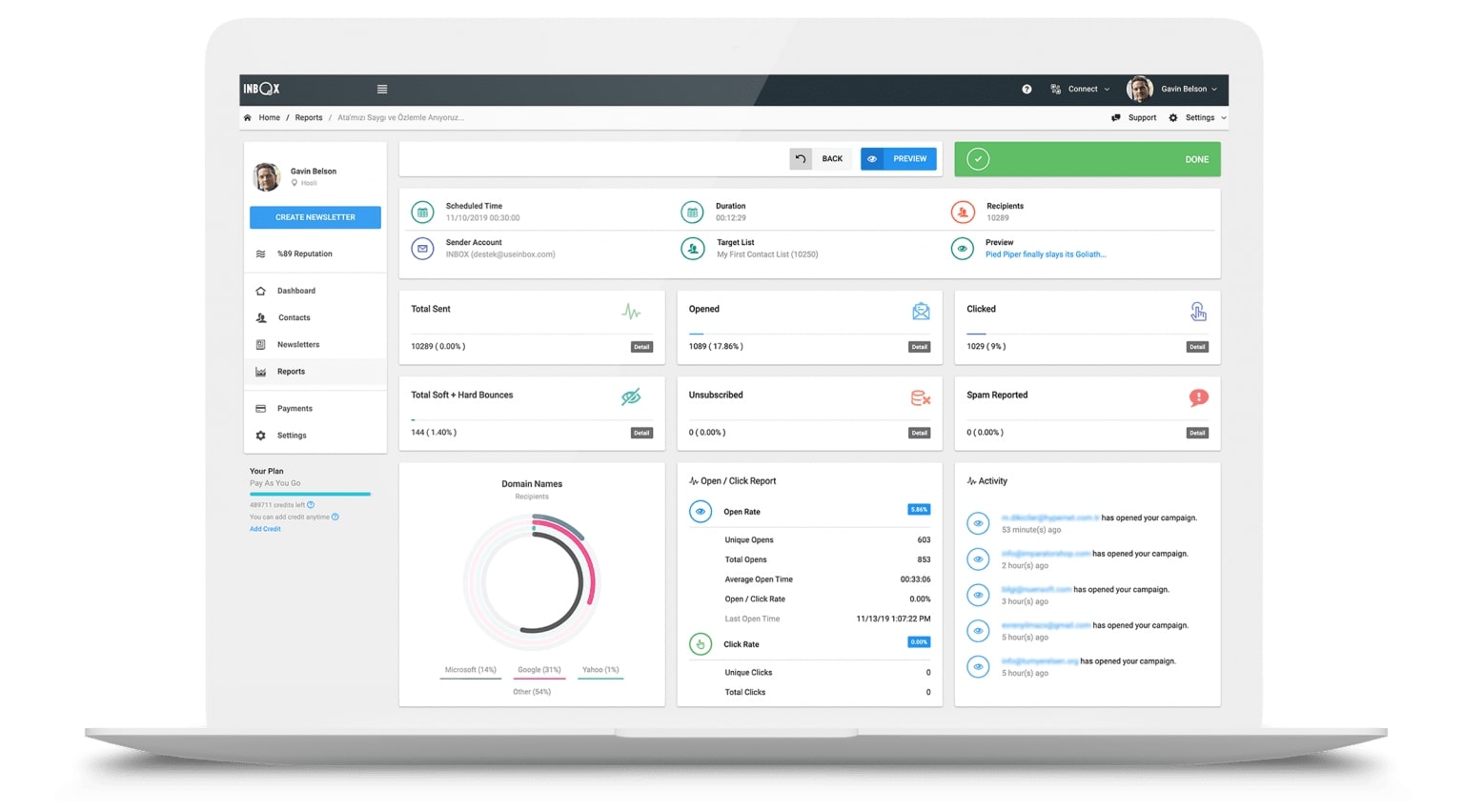Open Detail for Total Sent
1464x812 pixels.
click(641, 347)
